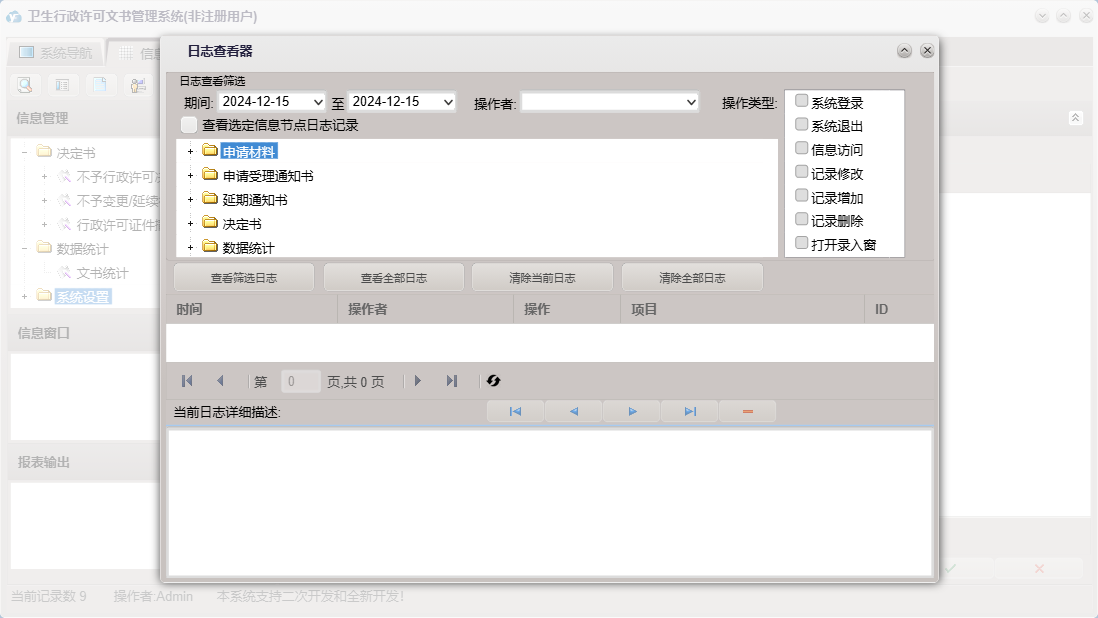Click 查看筛选日志 button
1098x618 pixels.
click(x=244, y=278)
